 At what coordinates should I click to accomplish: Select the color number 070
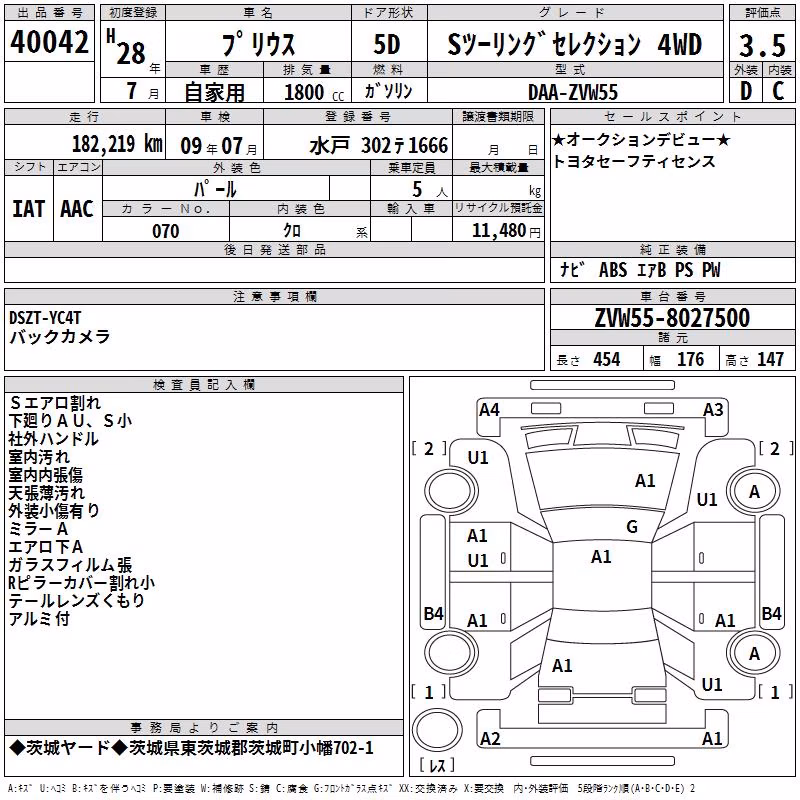(x=166, y=231)
